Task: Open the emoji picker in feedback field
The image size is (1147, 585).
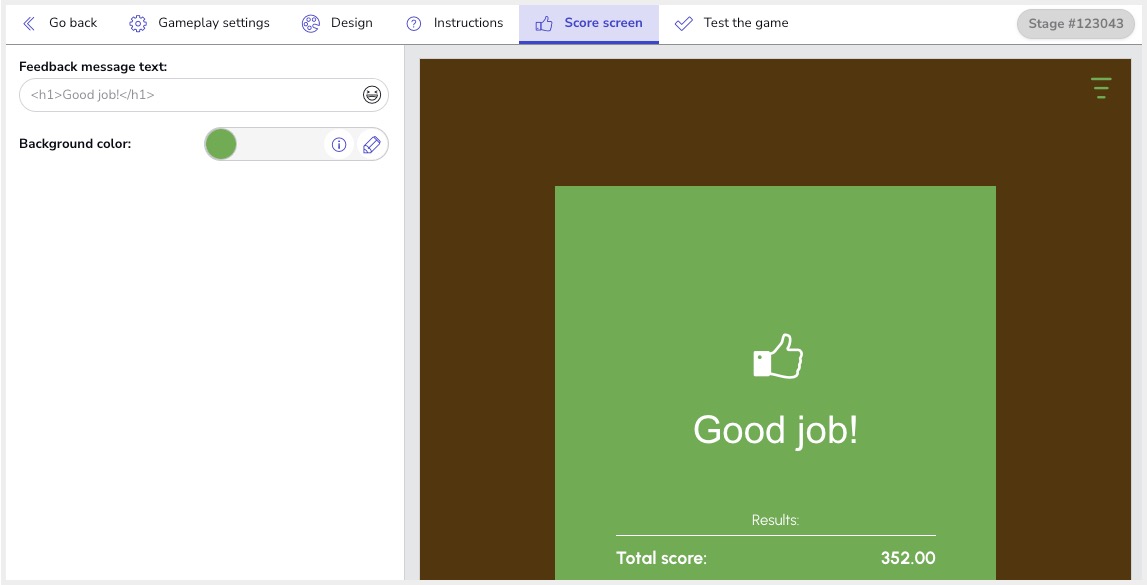Action: pyautogui.click(x=372, y=95)
